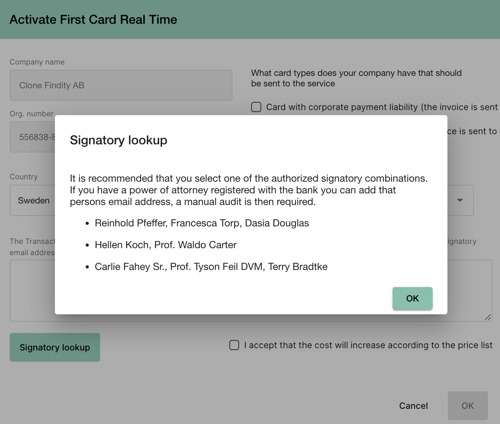Click the power of attorney explanation paragraph

click(x=248, y=190)
